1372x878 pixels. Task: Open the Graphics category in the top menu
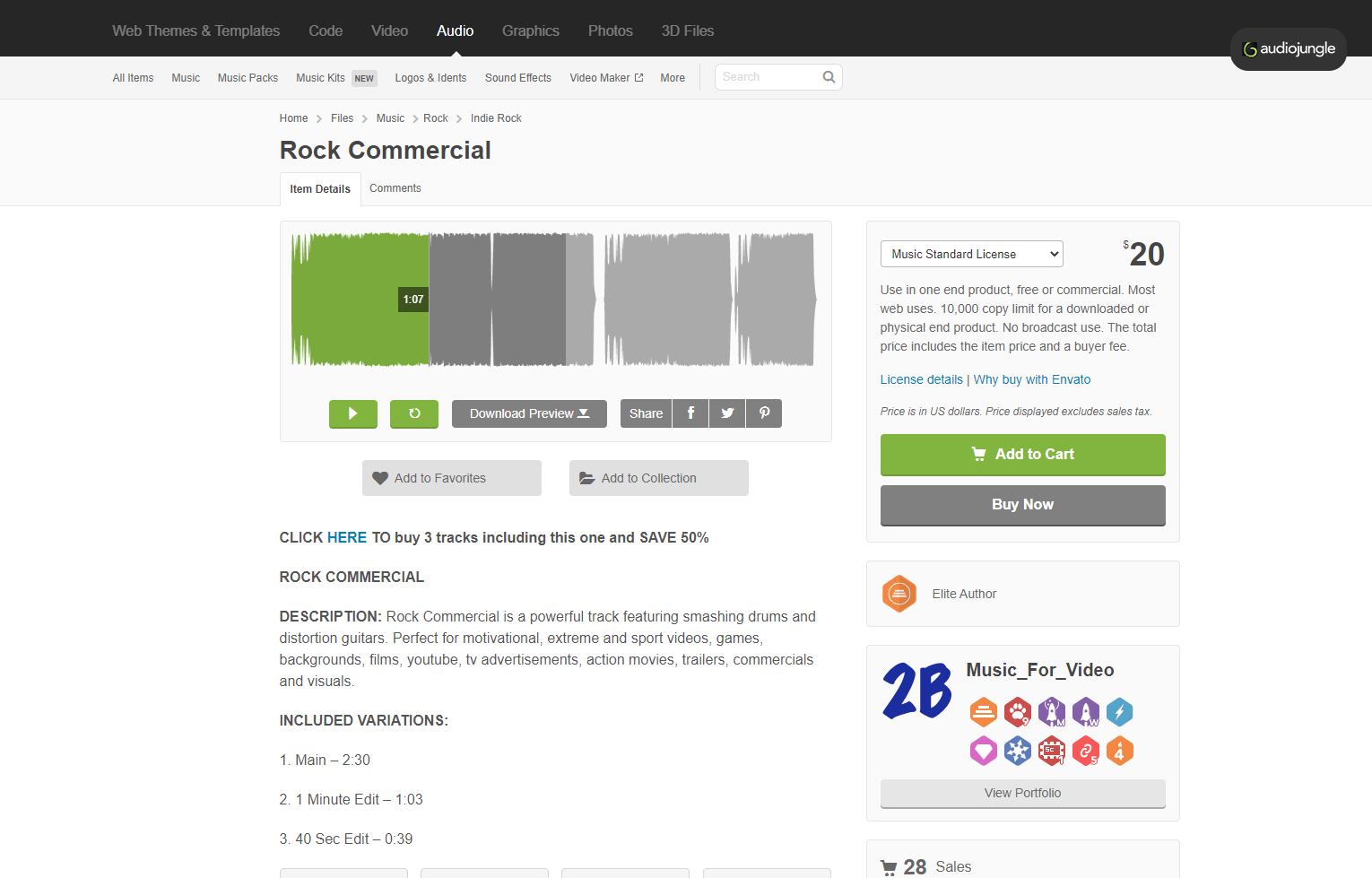(530, 30)
